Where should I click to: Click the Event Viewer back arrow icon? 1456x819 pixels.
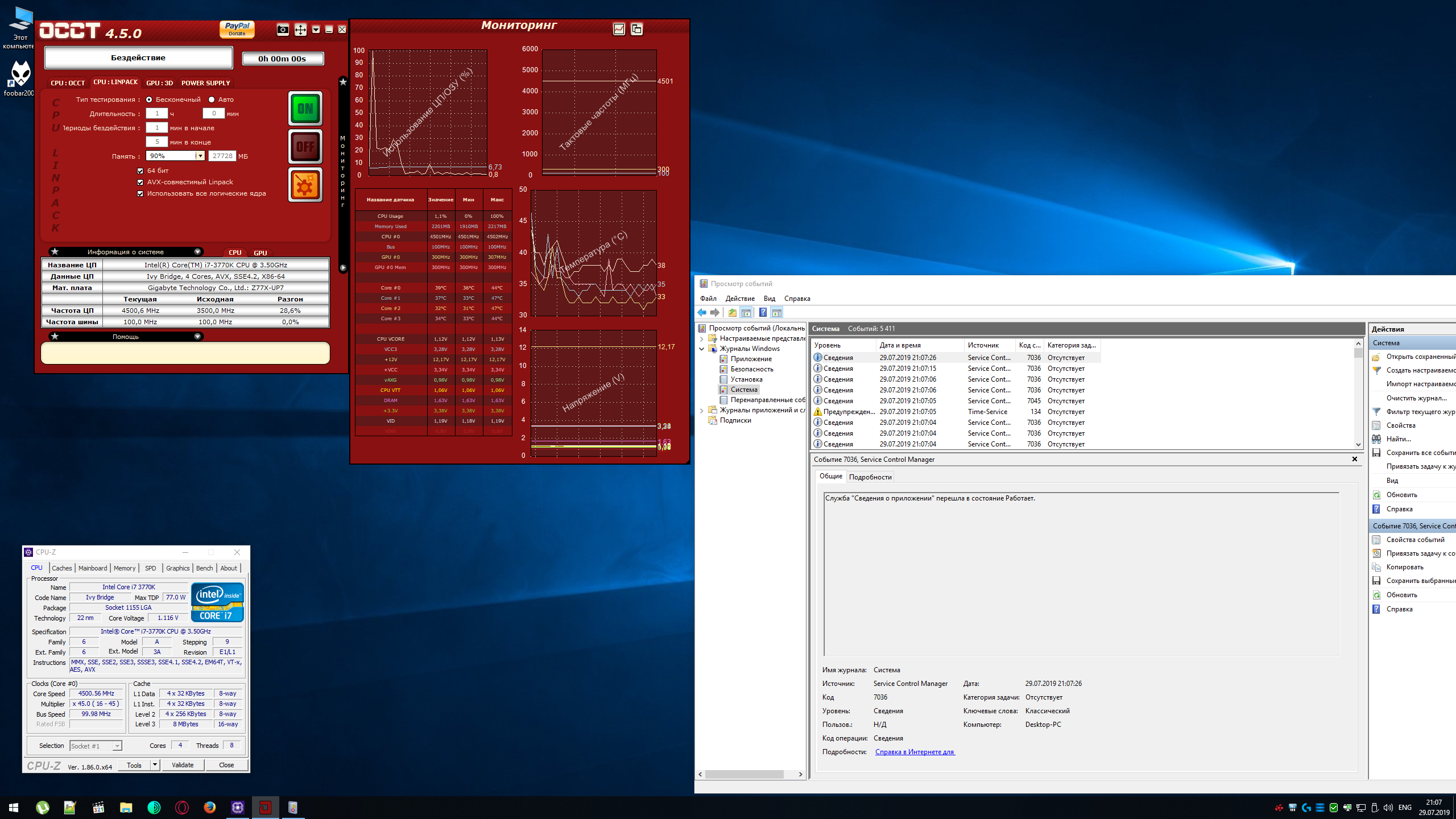(702, 312)
